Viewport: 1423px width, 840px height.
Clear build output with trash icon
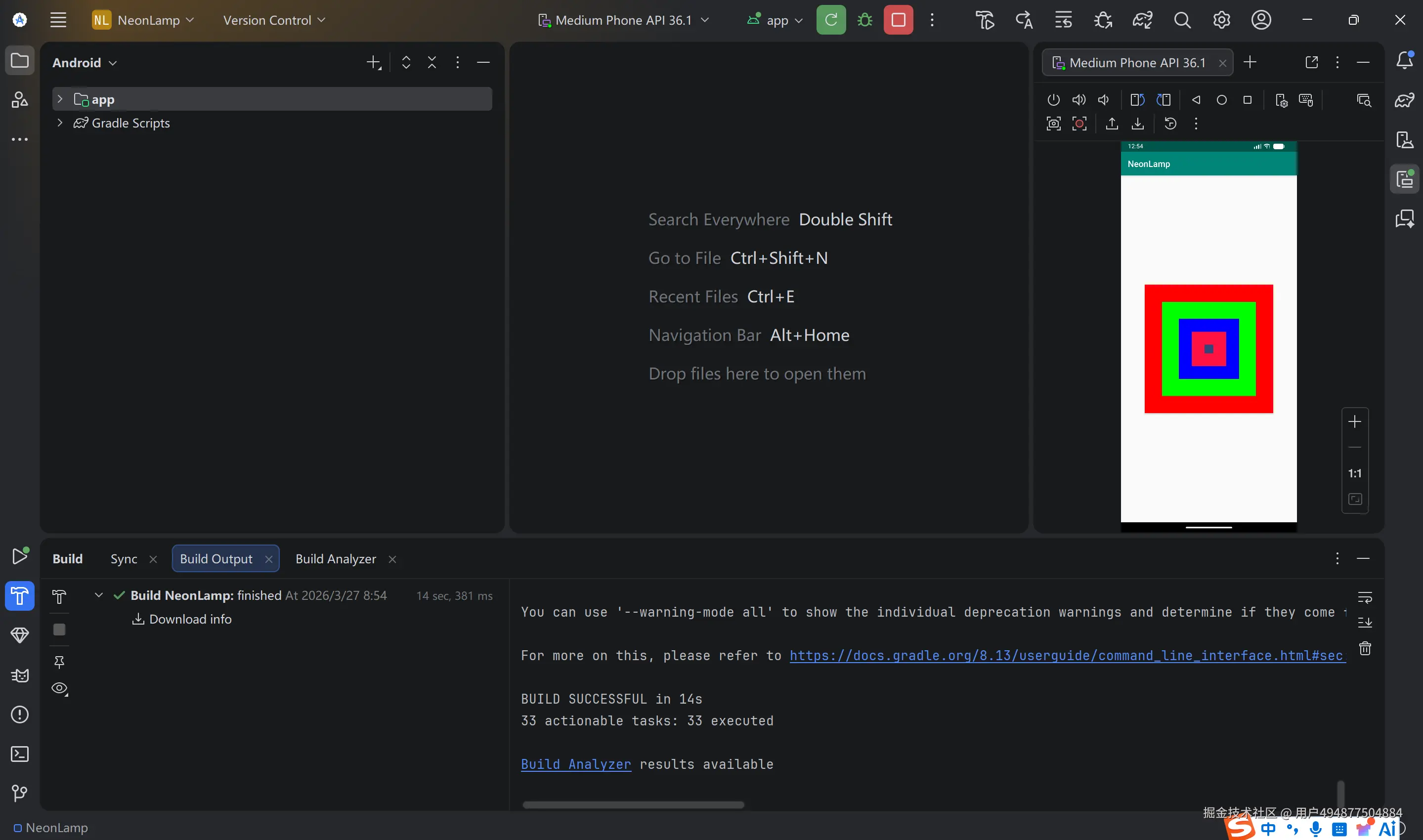pyautogui.click(x=1365, y=648)
